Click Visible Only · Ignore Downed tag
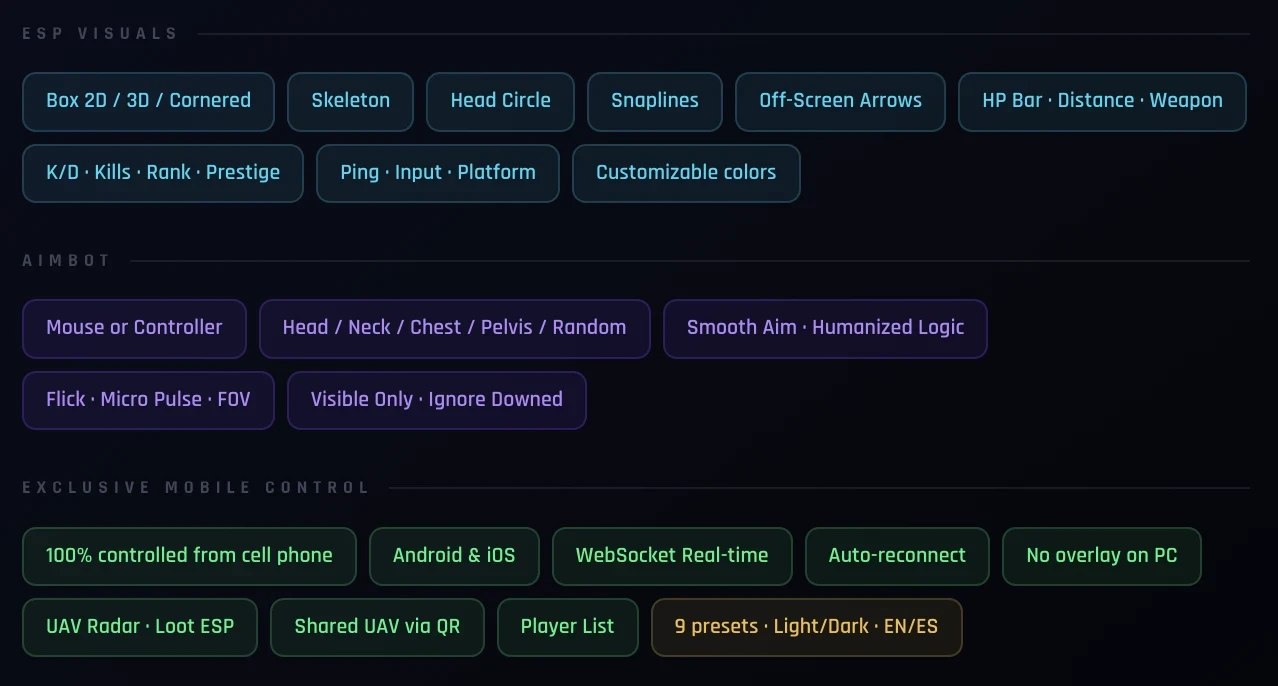Screen dimensions: 1278x686 (x=437, y=400)
